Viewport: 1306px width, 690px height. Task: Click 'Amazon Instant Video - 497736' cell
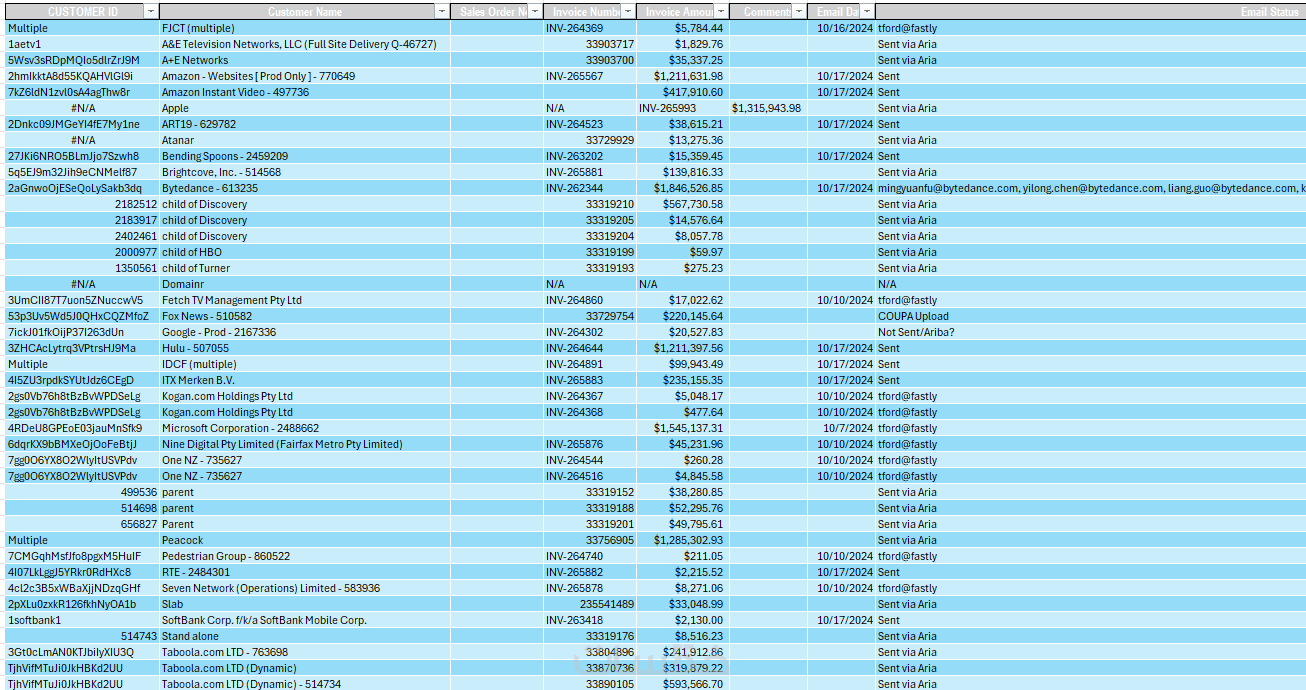[305, 92]
